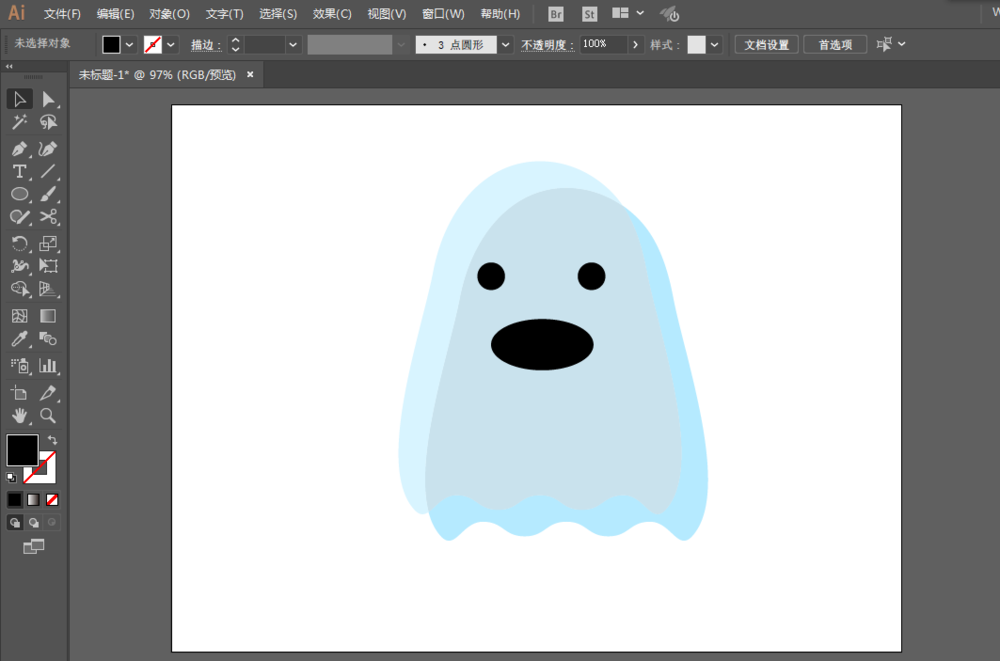The height and width of the screenshot is (661, 1000).
Task: Switch to Color fill mode
Action: click(x=15, y=500)
